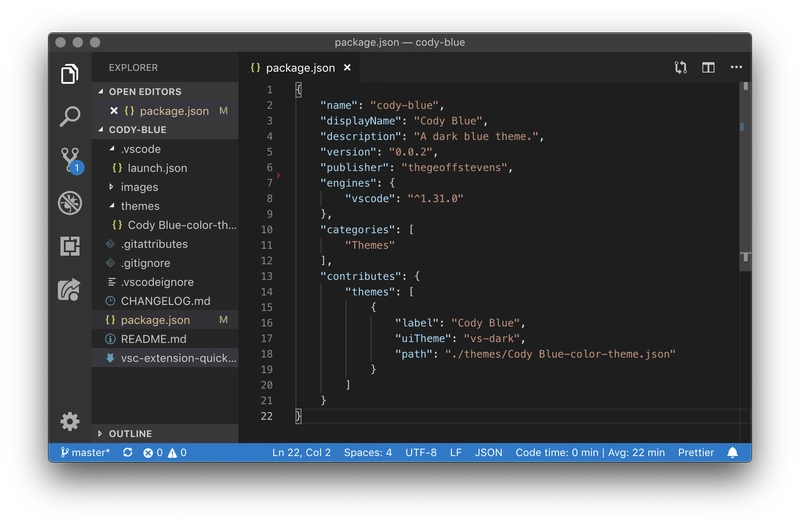Click the Open Changes compare icon
This screenshot has height=526, width=800.
click(x=680, y=67)
